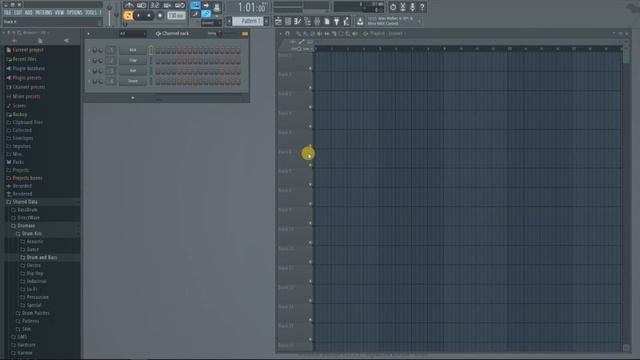
Task: Open the VIEW menu
Action: coord(60,13)
